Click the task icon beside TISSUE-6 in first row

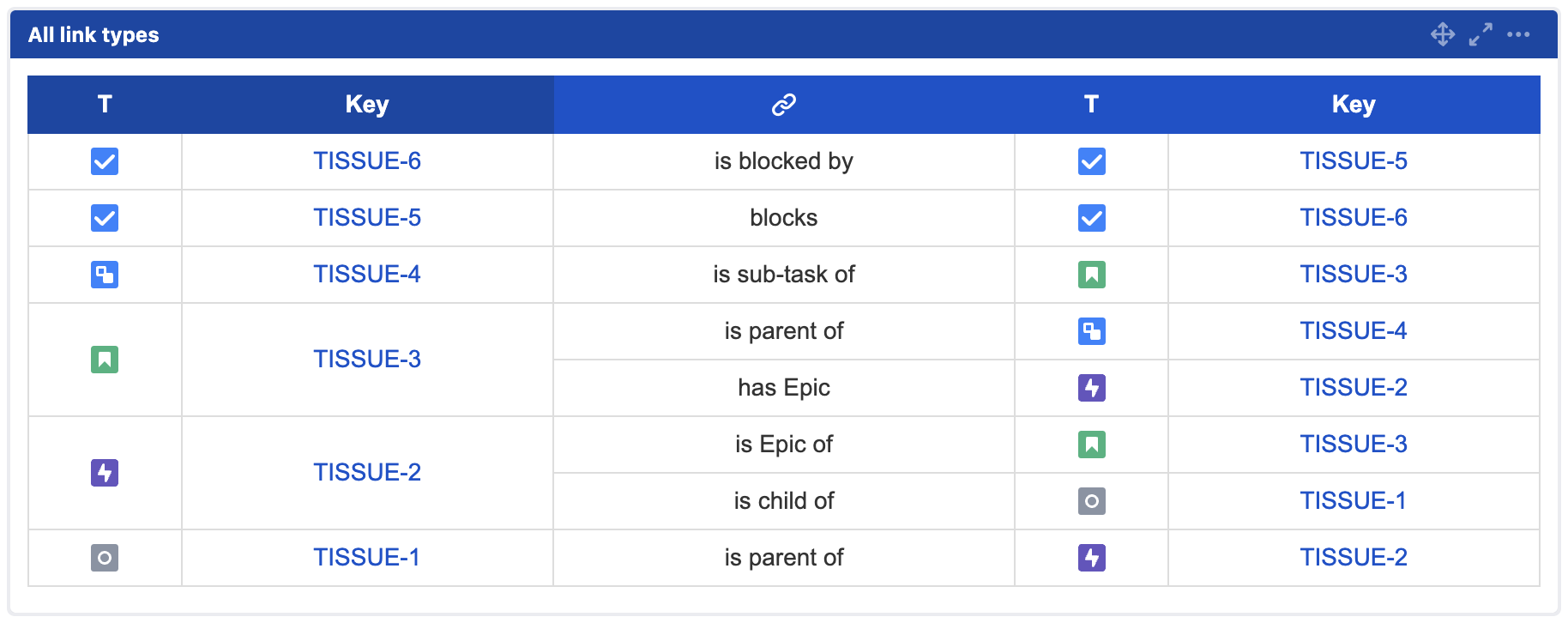click(x=105, y=161)
